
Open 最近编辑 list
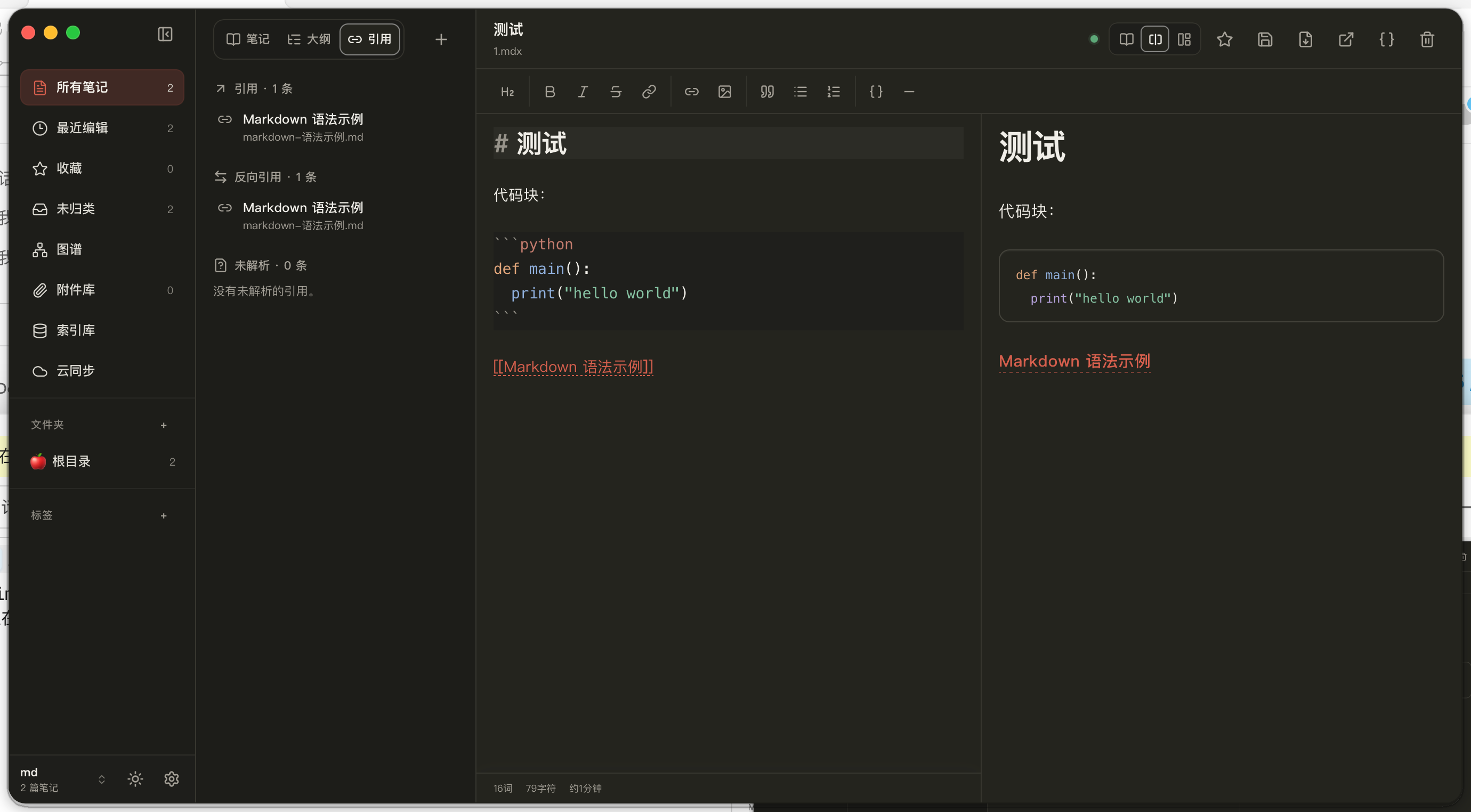(x=102, y=128)
